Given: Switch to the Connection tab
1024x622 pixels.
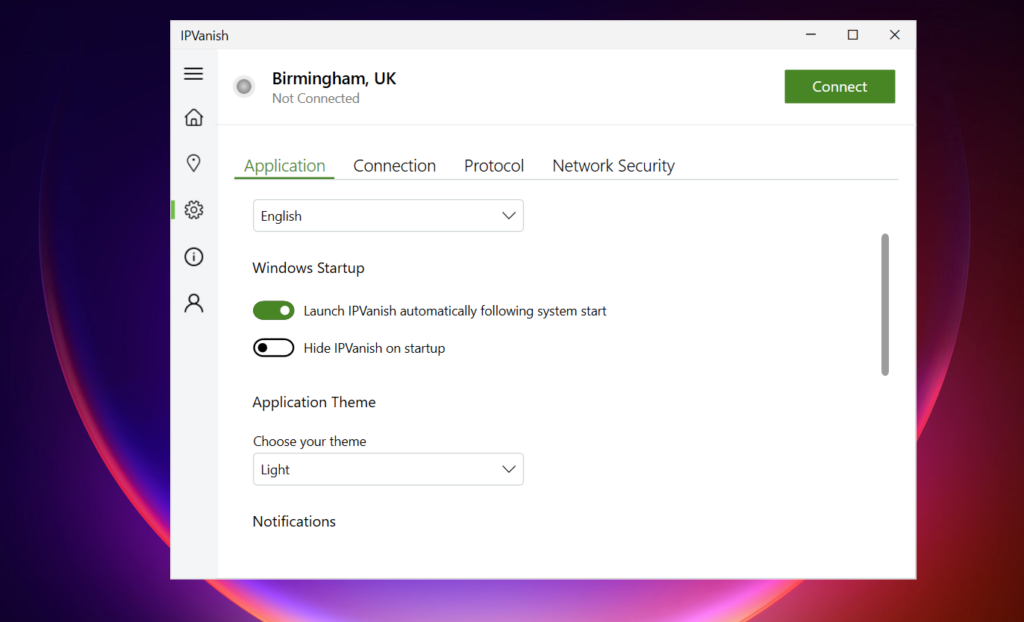Looking at the screenshot, I should [x=394, y=166].
